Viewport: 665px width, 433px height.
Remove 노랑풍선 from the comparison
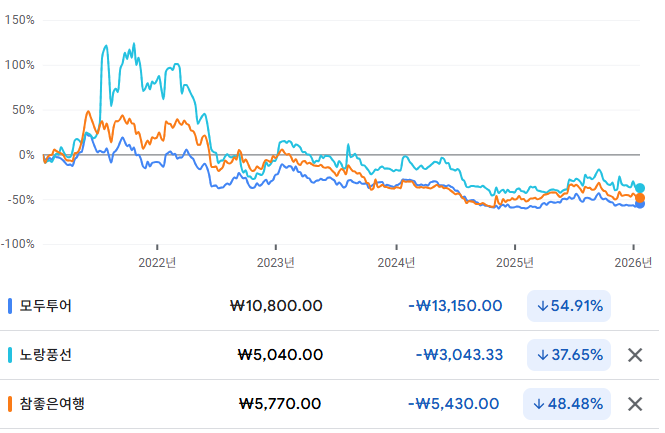[634, 355]
